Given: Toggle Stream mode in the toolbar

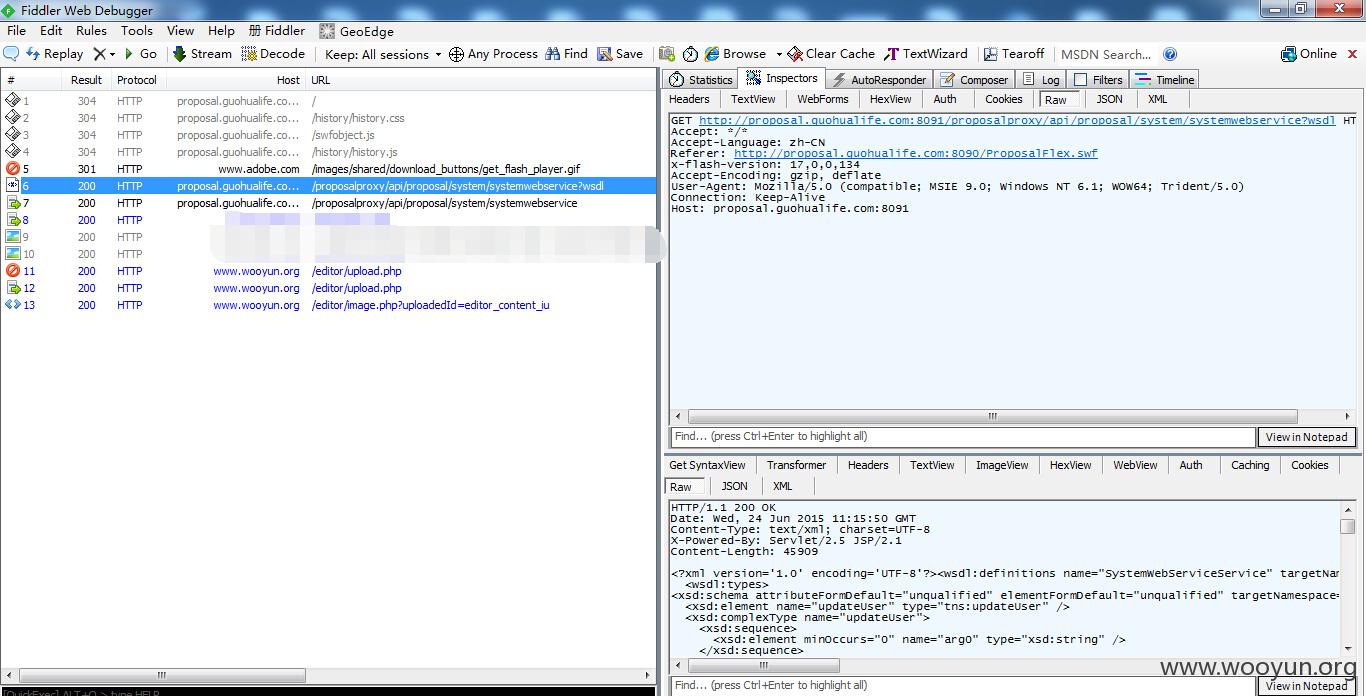Looking at the screenshot, I should pos(202,54).
